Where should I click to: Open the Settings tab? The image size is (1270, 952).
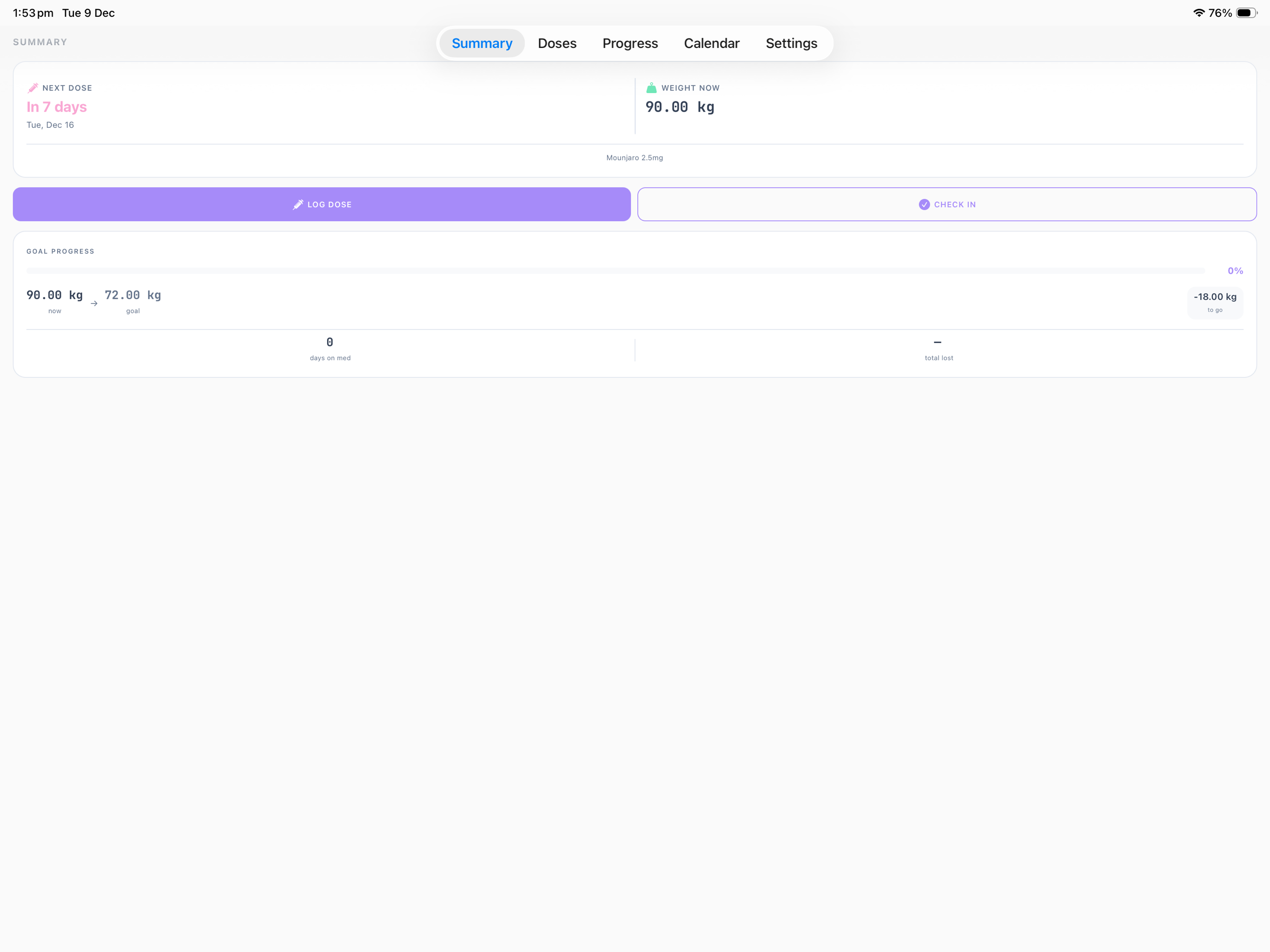(791, 43)
